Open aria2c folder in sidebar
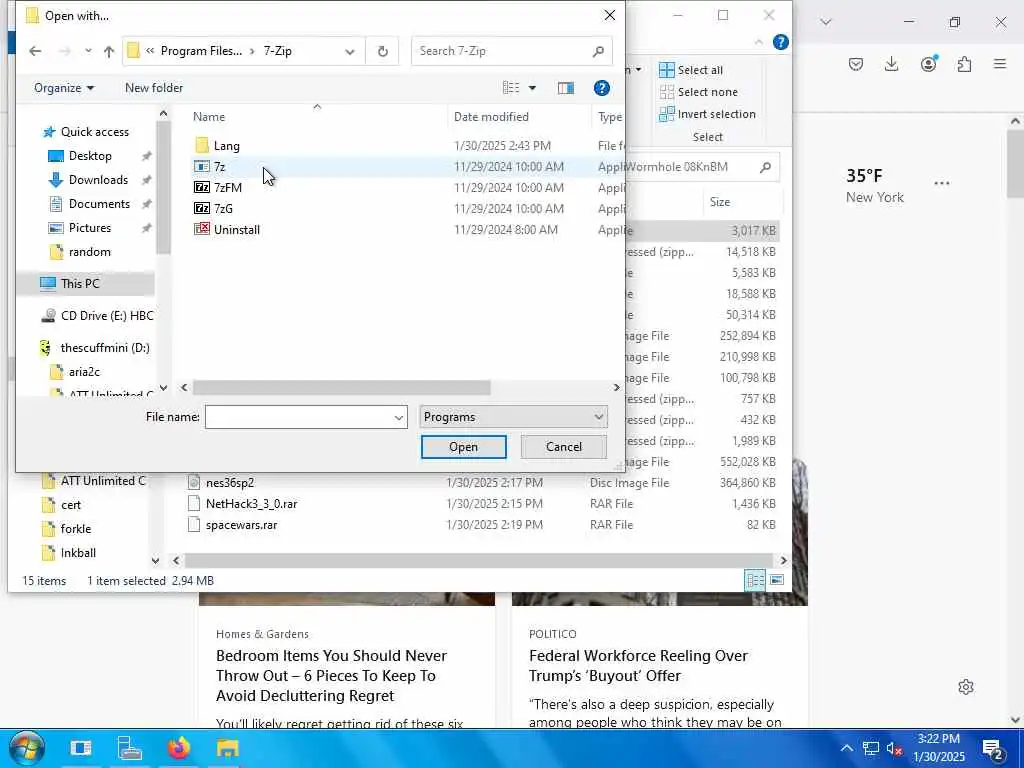Viewport: 1024px width, 768px height. (75, 372)
